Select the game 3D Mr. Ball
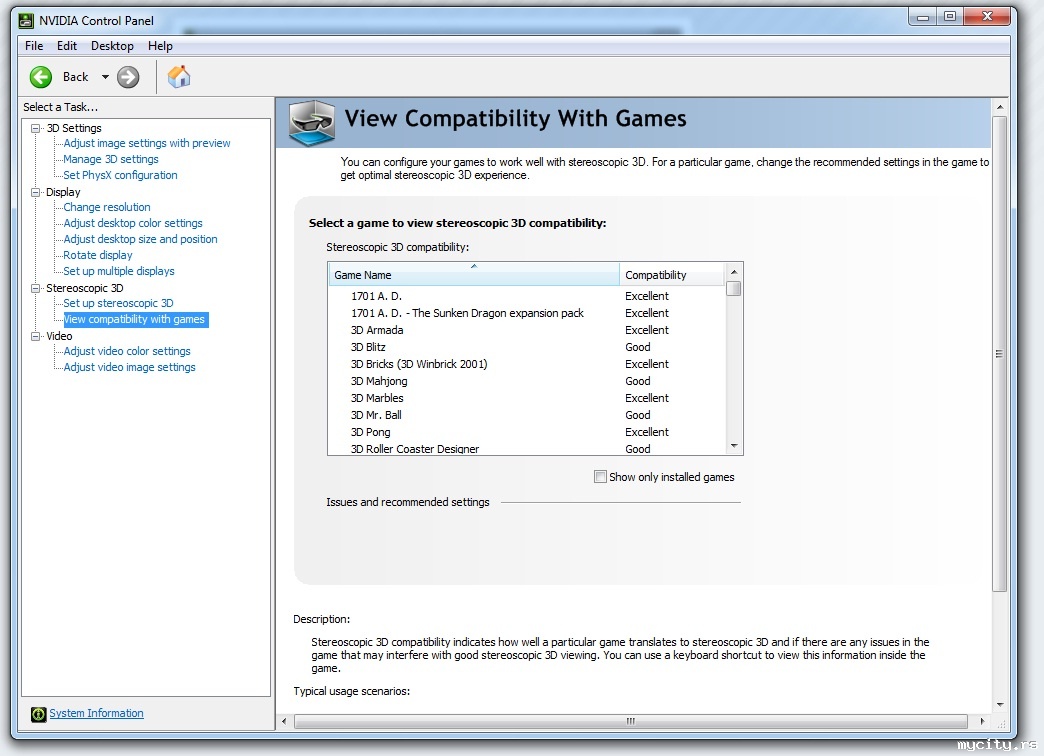This screenshot has height=756, width=1044. pyautogui.click(x=526, y=415)
